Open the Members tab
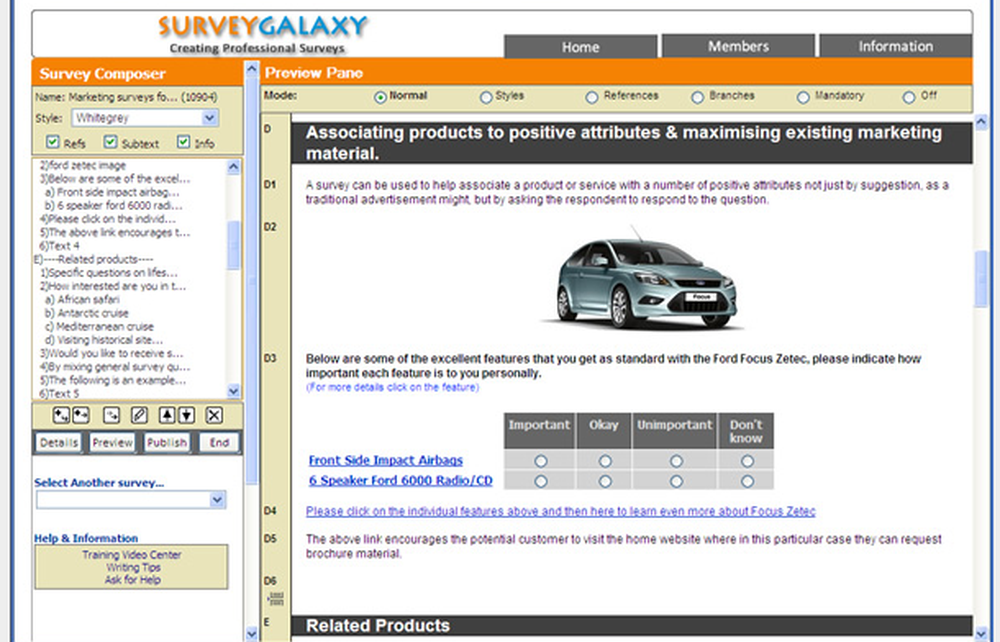 738,46
